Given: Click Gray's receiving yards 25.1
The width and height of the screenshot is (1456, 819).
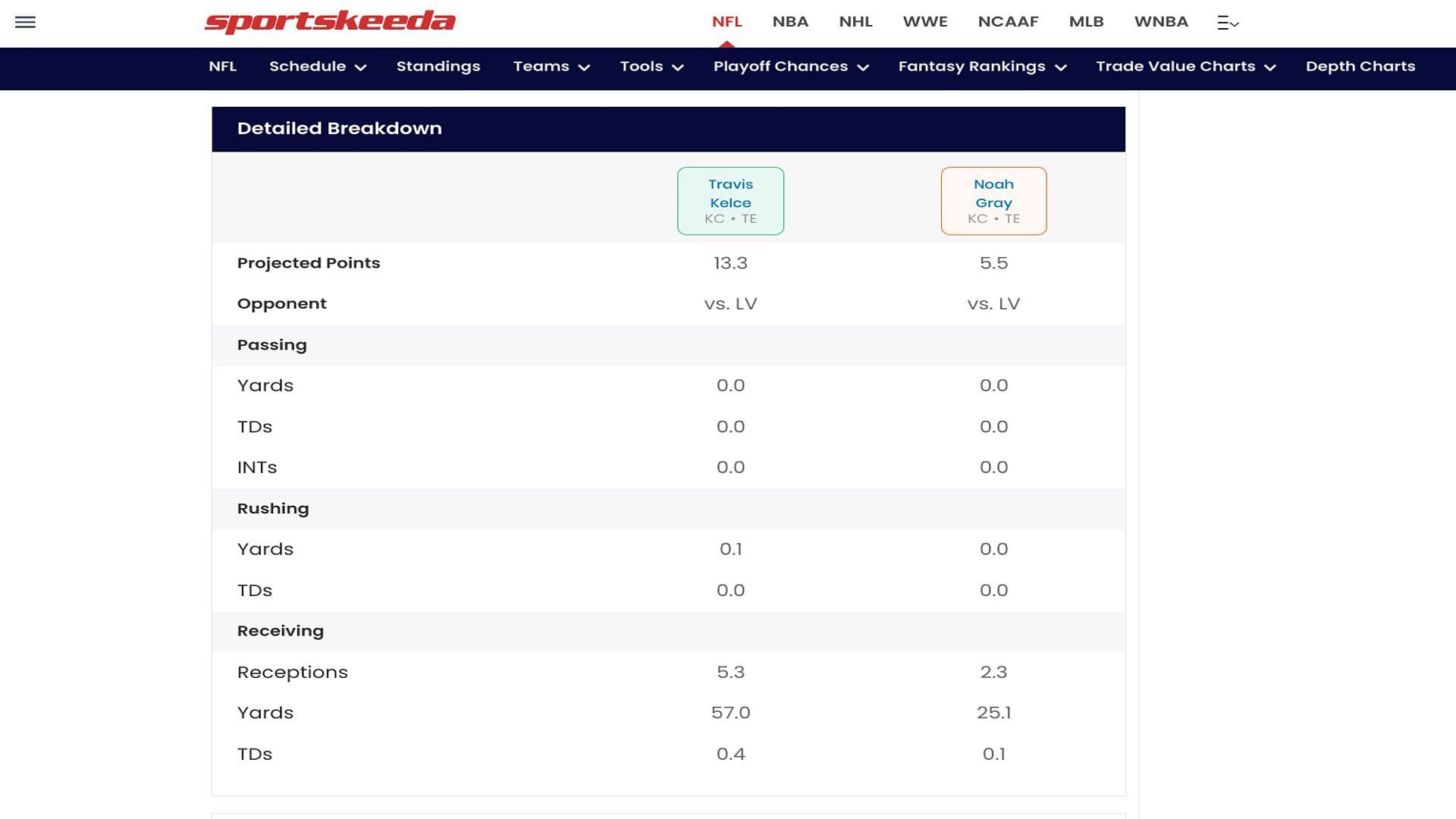Looking at the screenshot, I should coord(993,713).
